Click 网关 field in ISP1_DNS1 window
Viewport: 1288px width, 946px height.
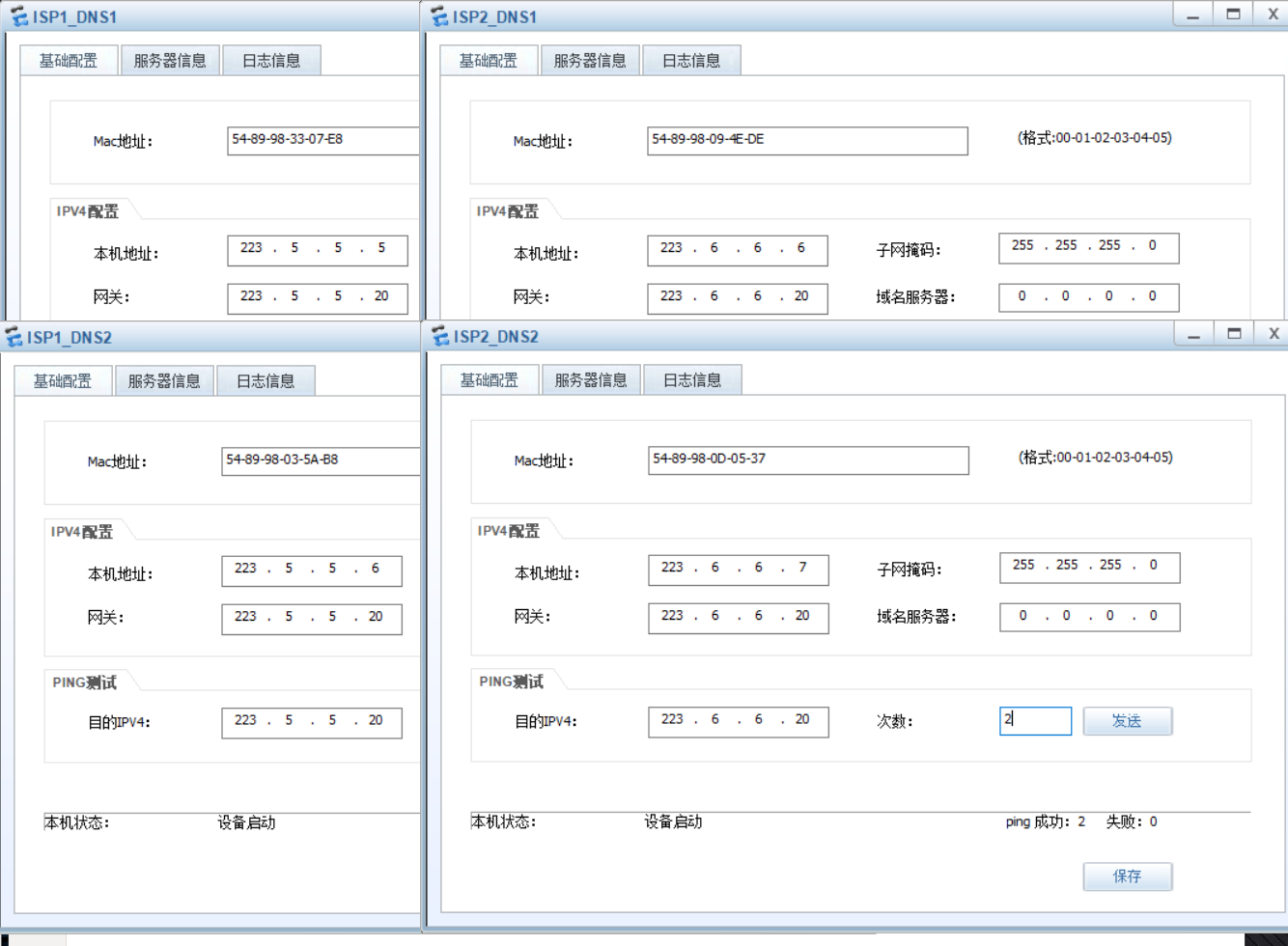pyautogui.click(x=318, y=298)
